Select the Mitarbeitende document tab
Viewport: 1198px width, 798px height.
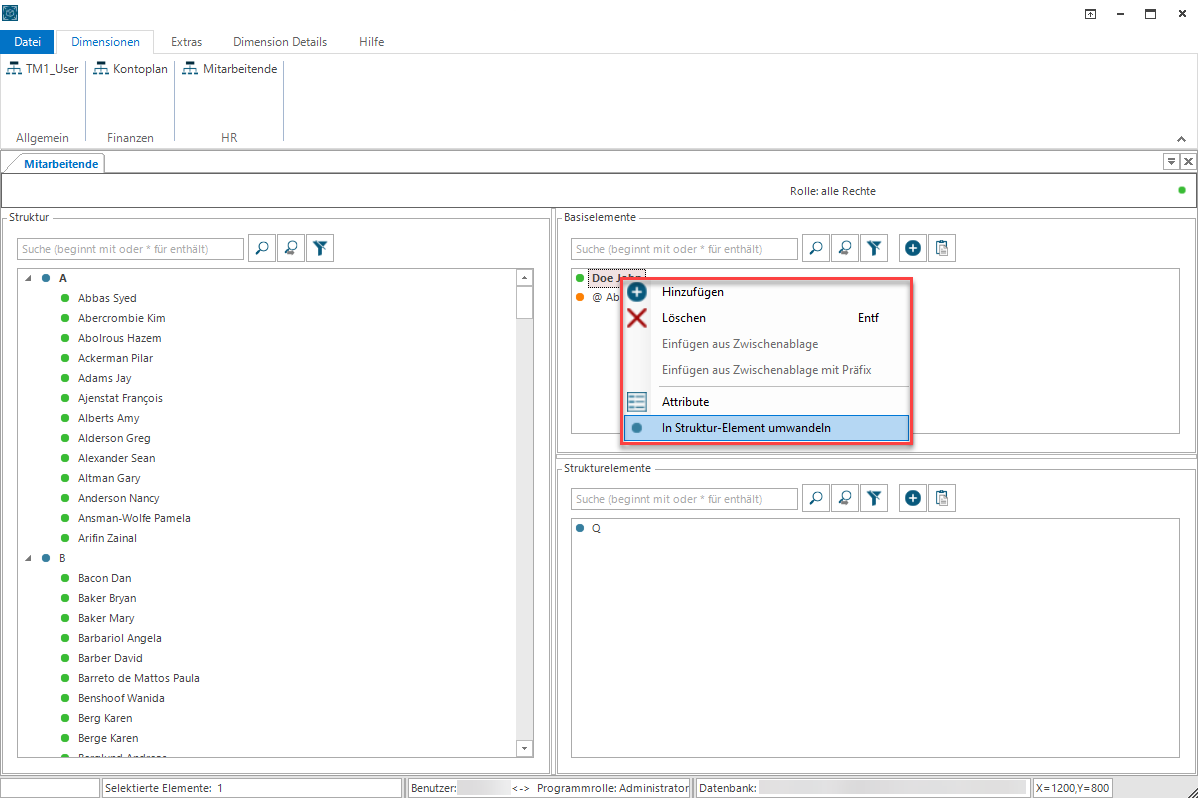[61, 164]
